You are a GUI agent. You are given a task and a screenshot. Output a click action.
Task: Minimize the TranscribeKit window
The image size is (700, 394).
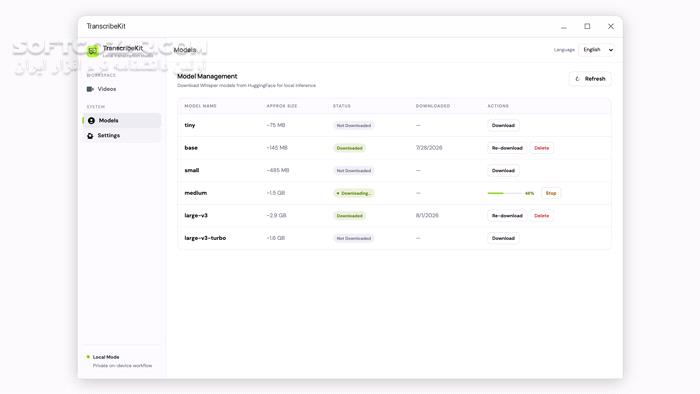(564, 27)
